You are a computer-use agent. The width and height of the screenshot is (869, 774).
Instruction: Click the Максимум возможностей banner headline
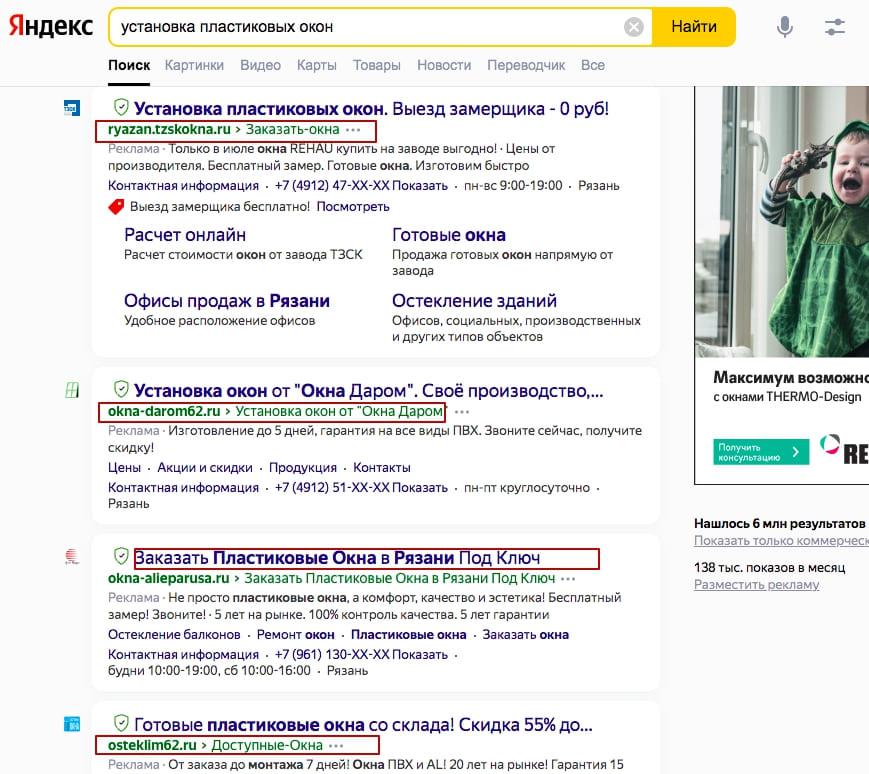(791, 377)
